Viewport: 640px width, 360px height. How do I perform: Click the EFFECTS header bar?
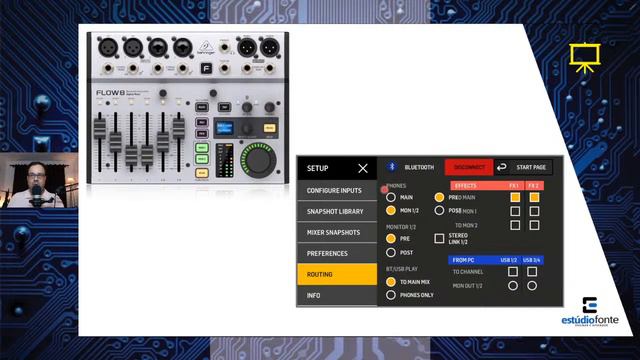point(497,186)
